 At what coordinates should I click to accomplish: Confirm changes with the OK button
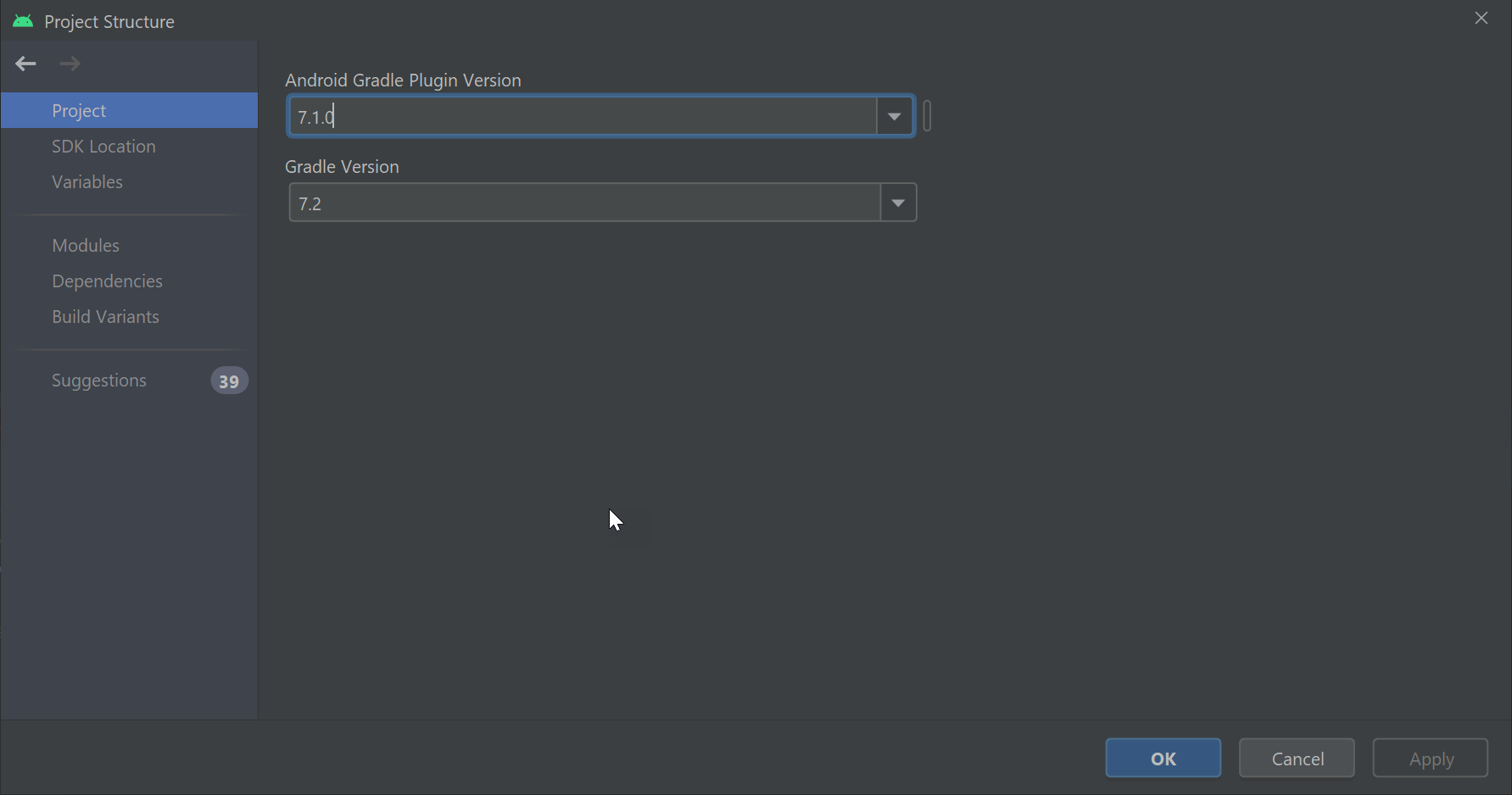[1163, 758]
